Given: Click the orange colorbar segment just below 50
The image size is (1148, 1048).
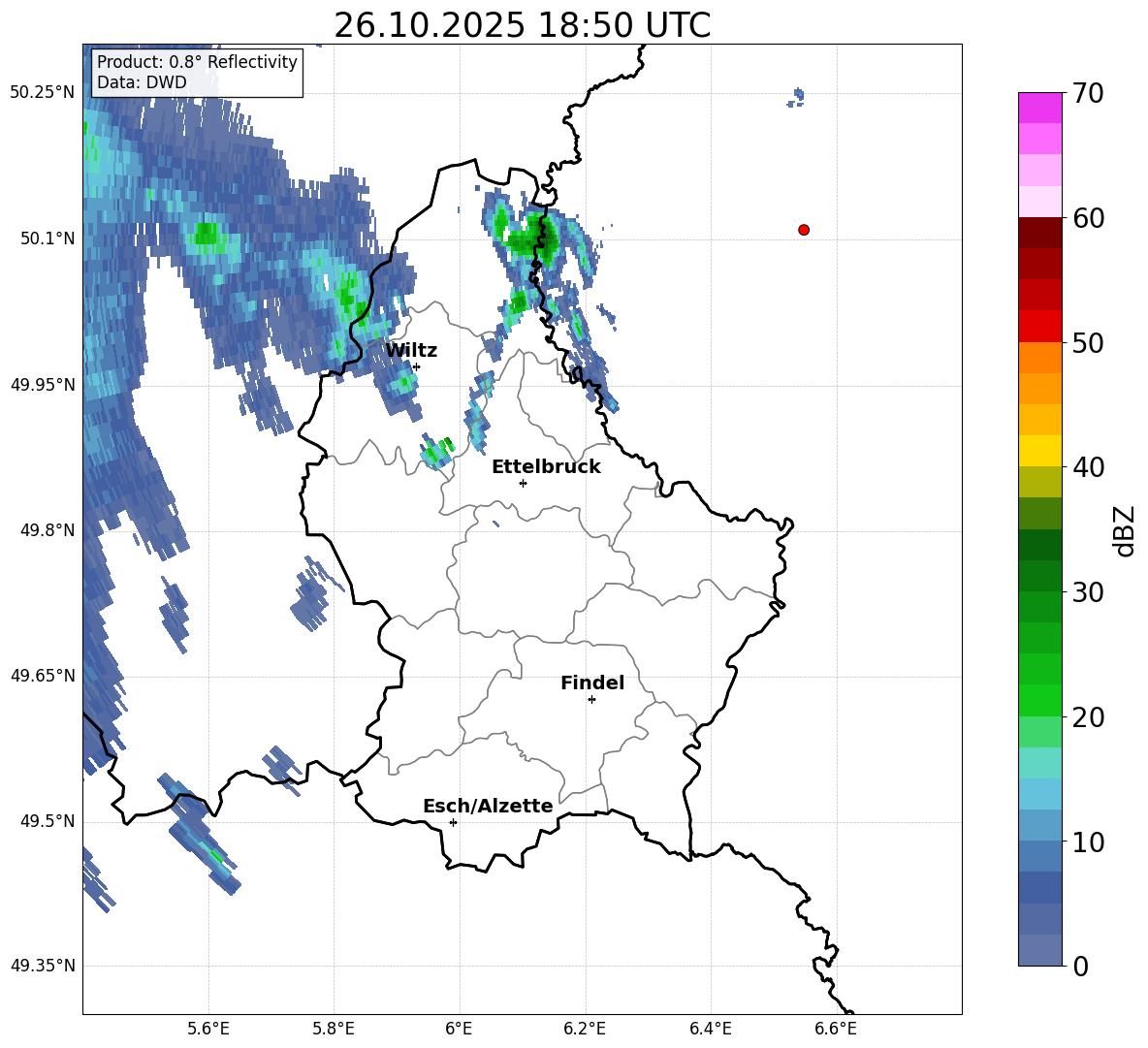Looking at the screenshot, I should click(x=1039, y=358).
